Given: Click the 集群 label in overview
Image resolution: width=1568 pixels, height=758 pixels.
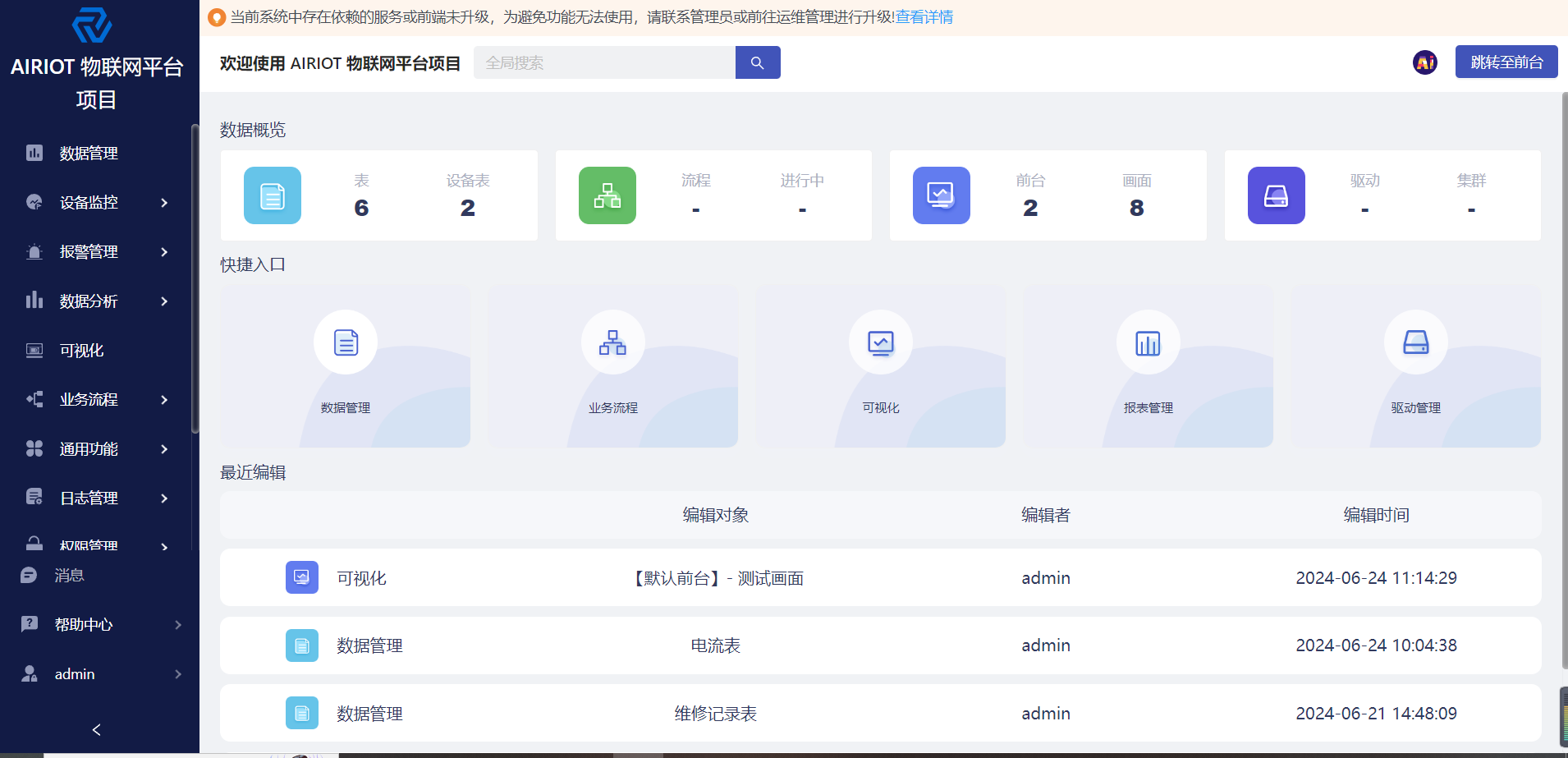Looking at the screenshot, I should (x=1471, y=180).
